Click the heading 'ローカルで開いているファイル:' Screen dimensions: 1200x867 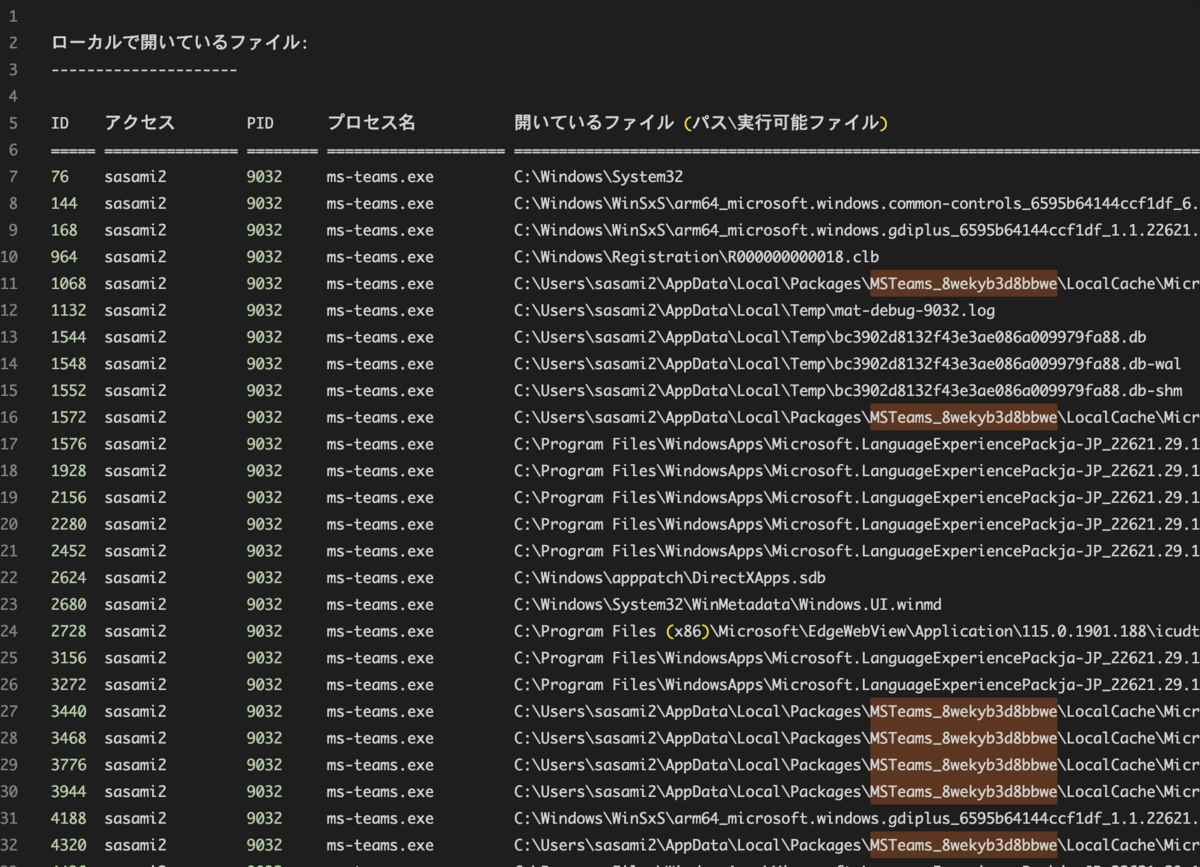(x=179, y=43)
